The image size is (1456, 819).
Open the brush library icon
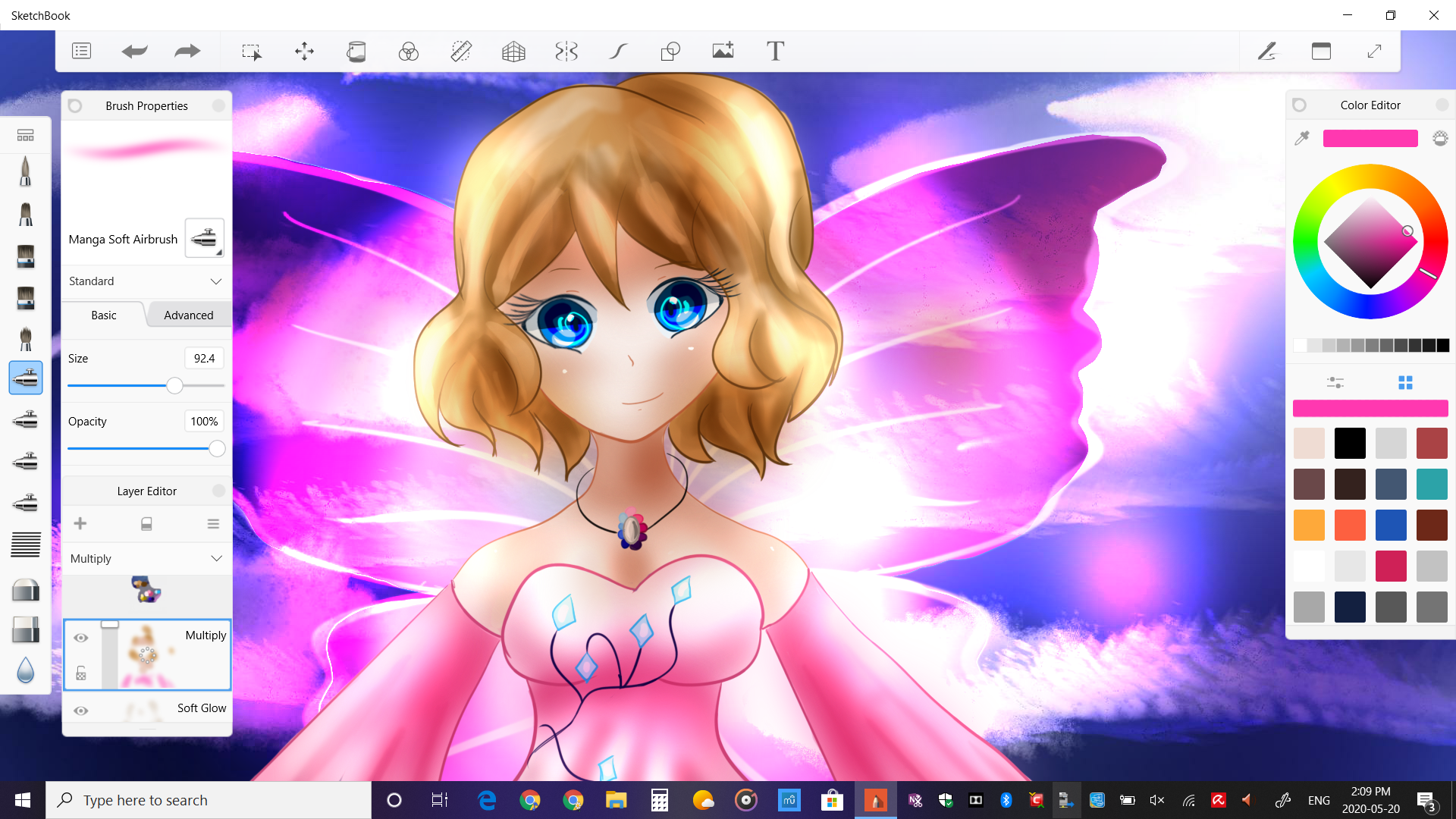click(x=26, y=135)
